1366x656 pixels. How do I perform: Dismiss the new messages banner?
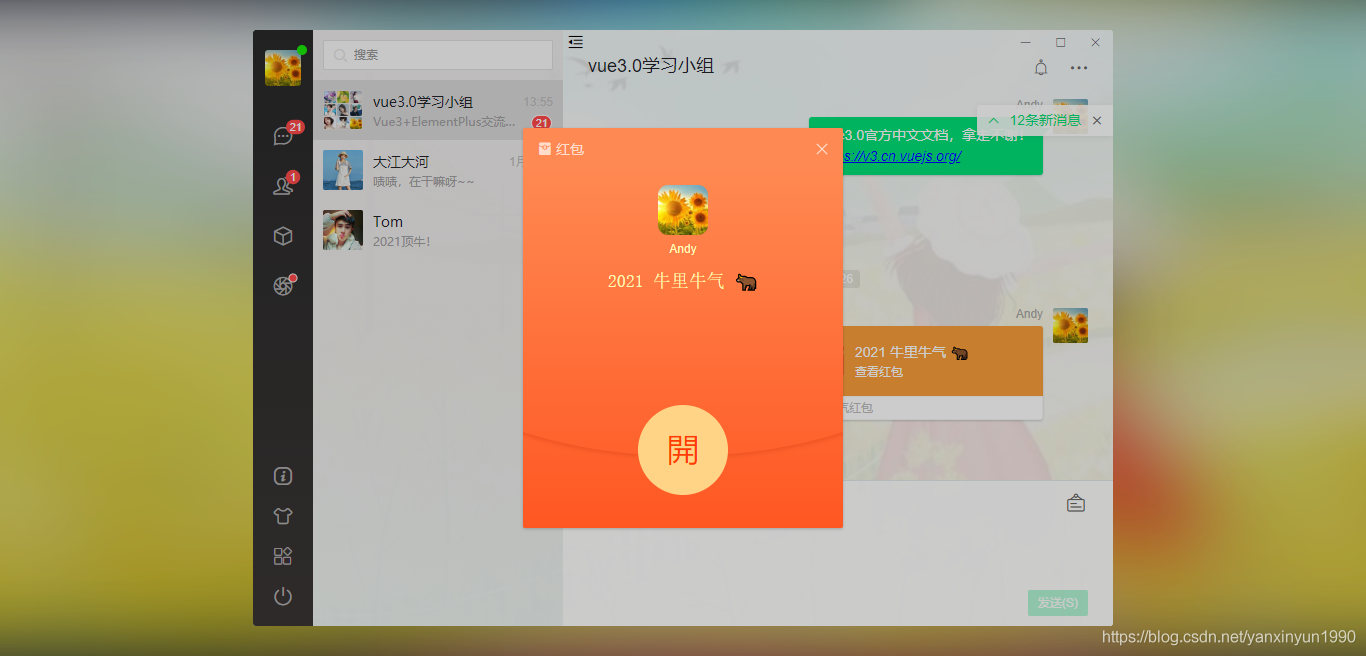pyautogui.click(x=1096, y=120)
